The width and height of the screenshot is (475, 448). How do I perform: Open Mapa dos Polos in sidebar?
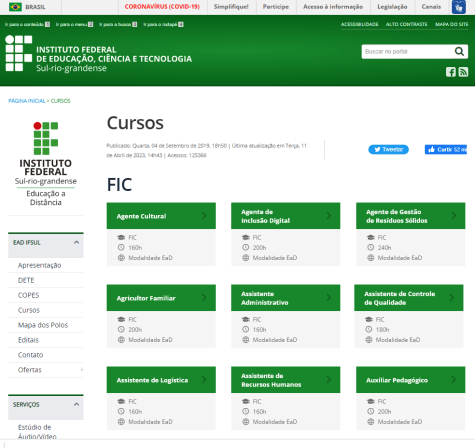click(43, 325)
